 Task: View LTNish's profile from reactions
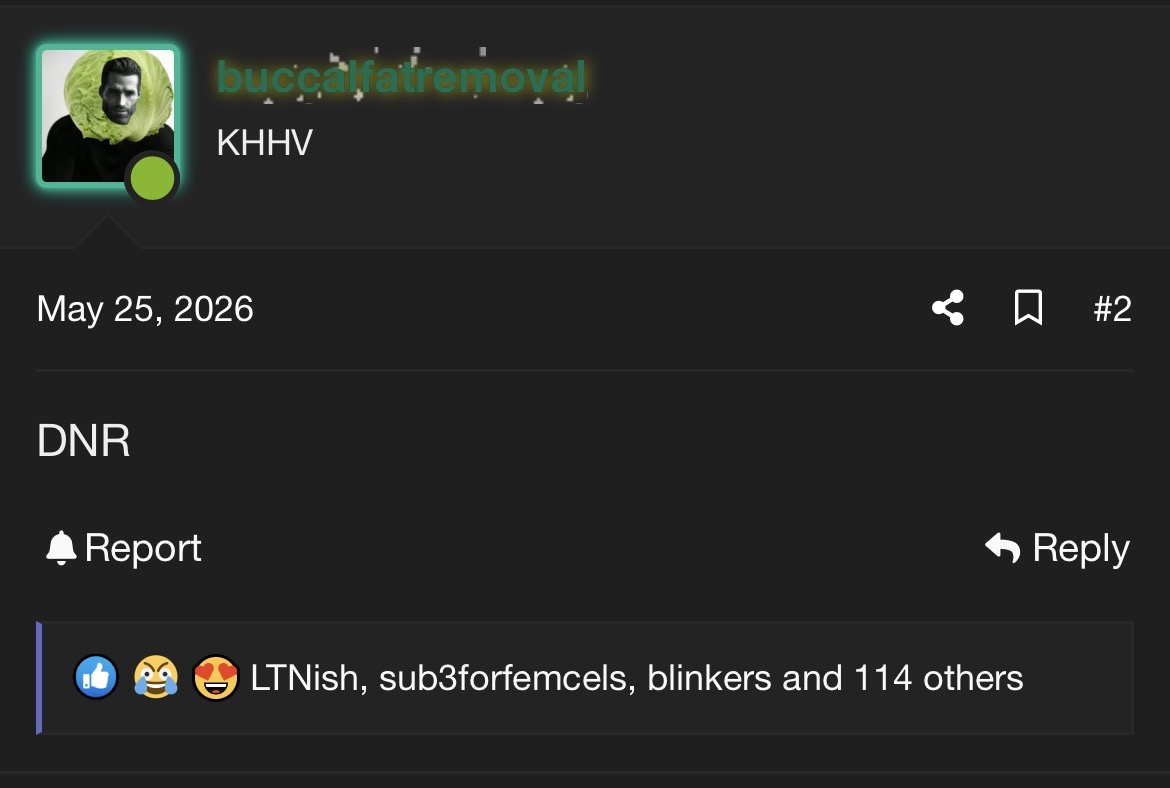pyautogui.click(x=304, y=678)
